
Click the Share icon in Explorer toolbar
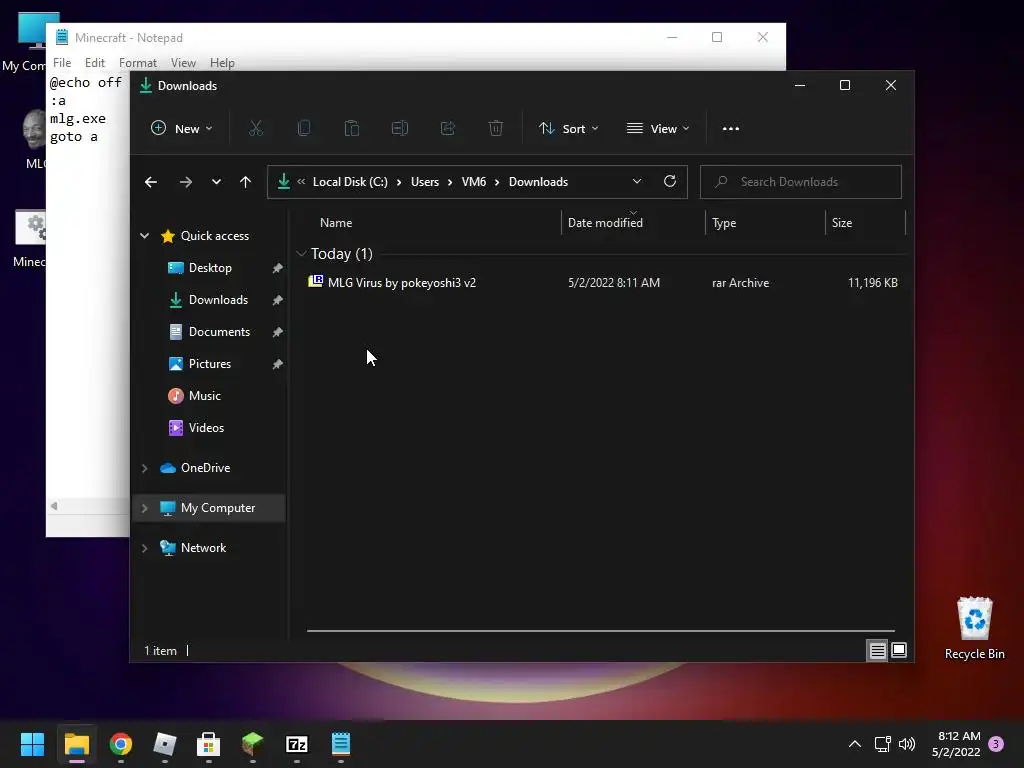447,128
